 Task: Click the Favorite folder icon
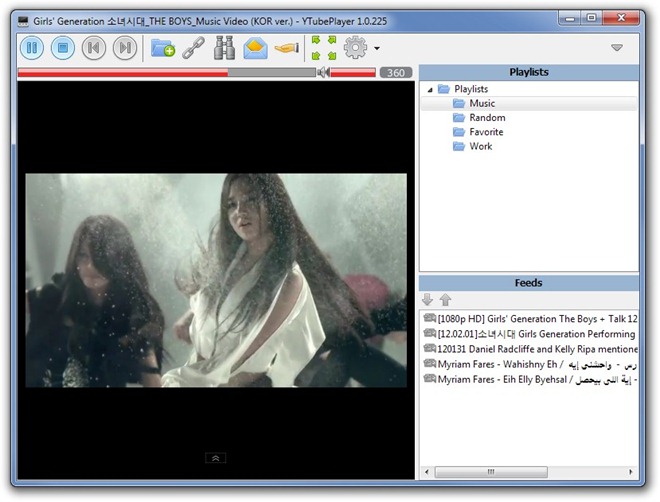pos(459,132)
